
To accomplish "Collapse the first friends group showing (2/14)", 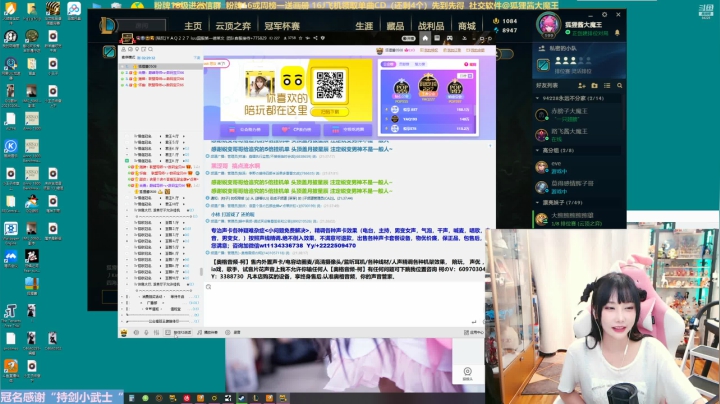I will [538, 98].
